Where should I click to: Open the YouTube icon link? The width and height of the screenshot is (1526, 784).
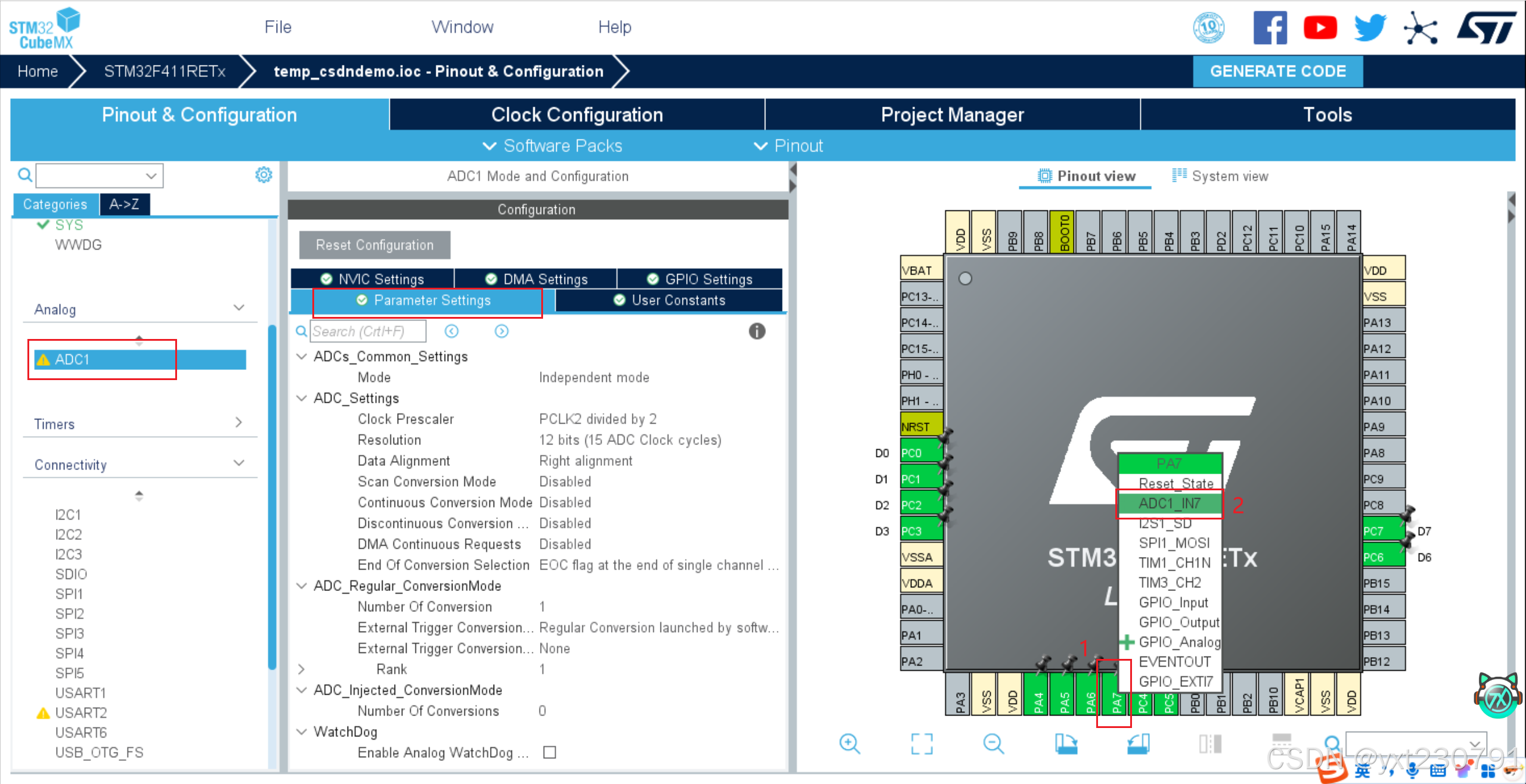[1320, 28]
